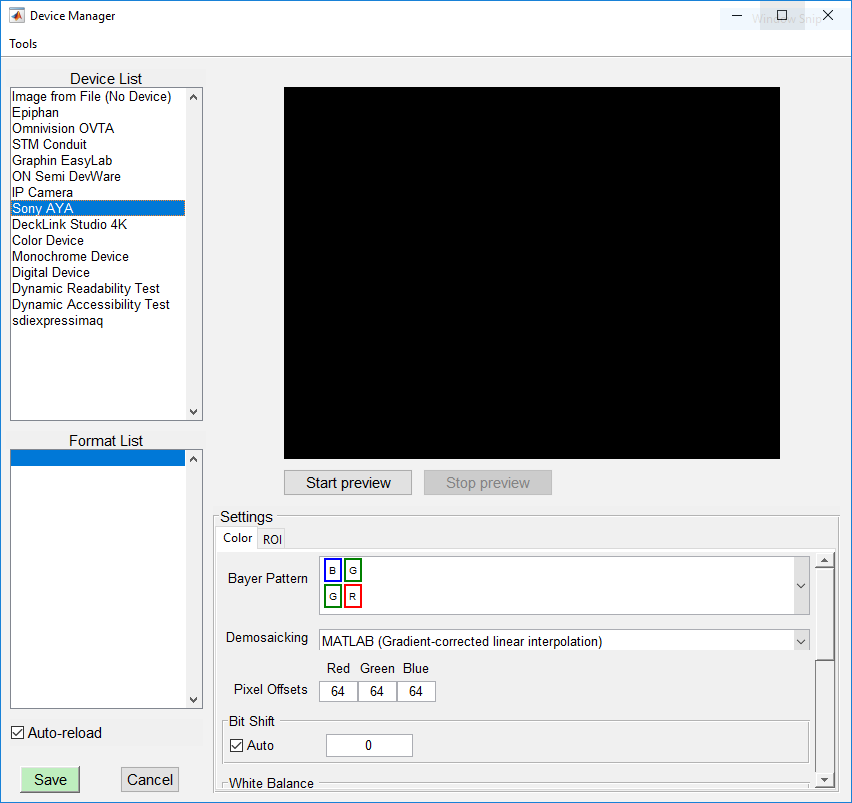852x803 pixels.
Task: Click the black preview image area
Action: coord(532,273)
